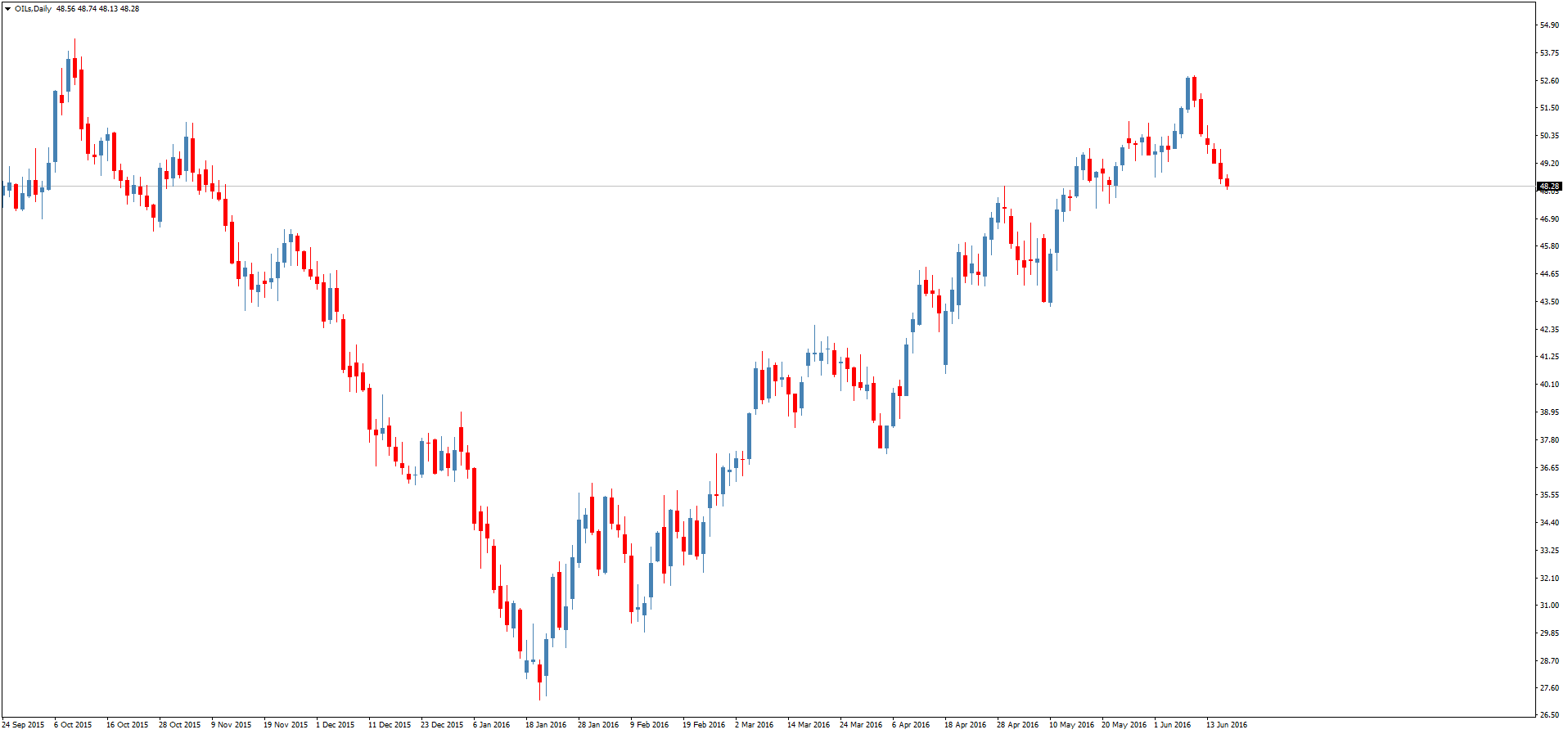The height and width of the screenshot is (734, 1568).
Task: Click the 38.95 price axis label
Action: 1549,412
